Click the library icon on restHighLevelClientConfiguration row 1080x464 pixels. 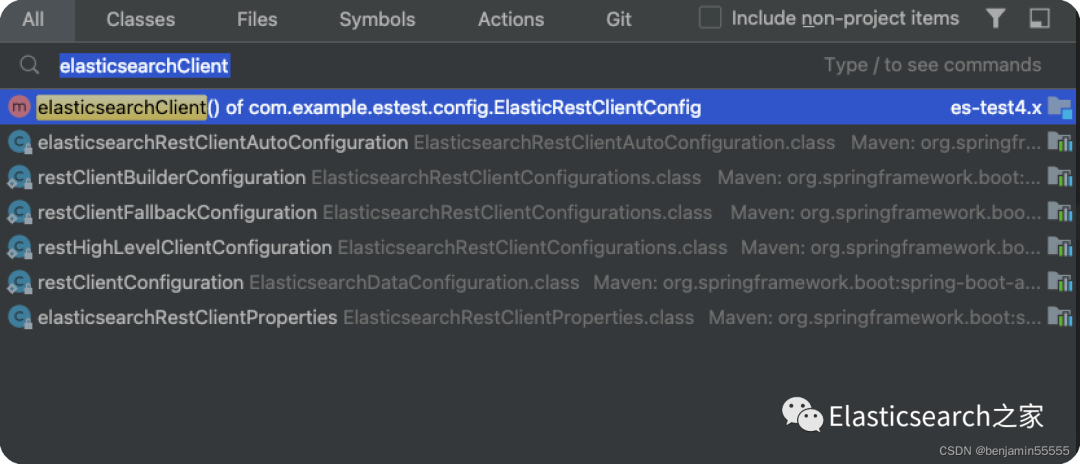1059,248
